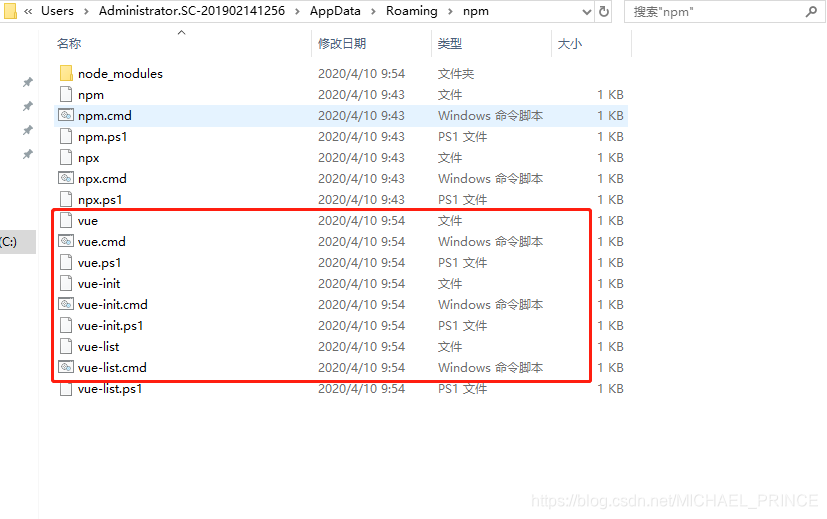Select the vue-init file icon
The height and width of the screenshot is (519, 827).
tap(66, 283)
